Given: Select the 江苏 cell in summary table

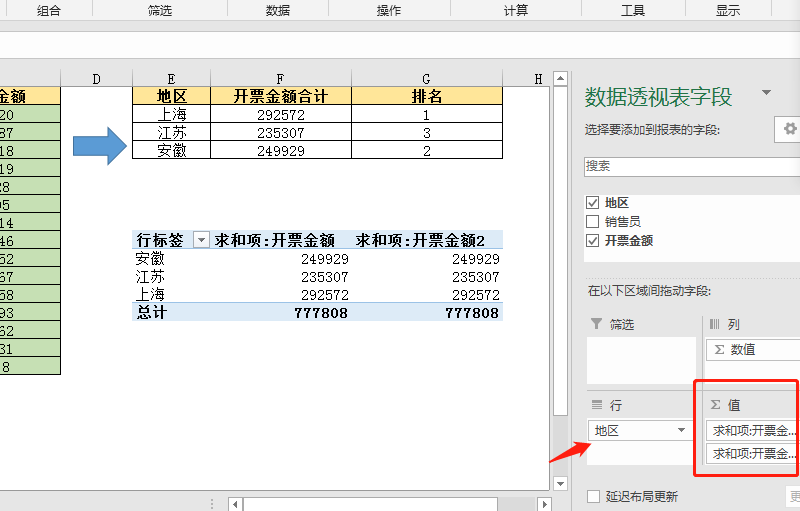Looking at the screenshot, I should click(x=171, y=133).
